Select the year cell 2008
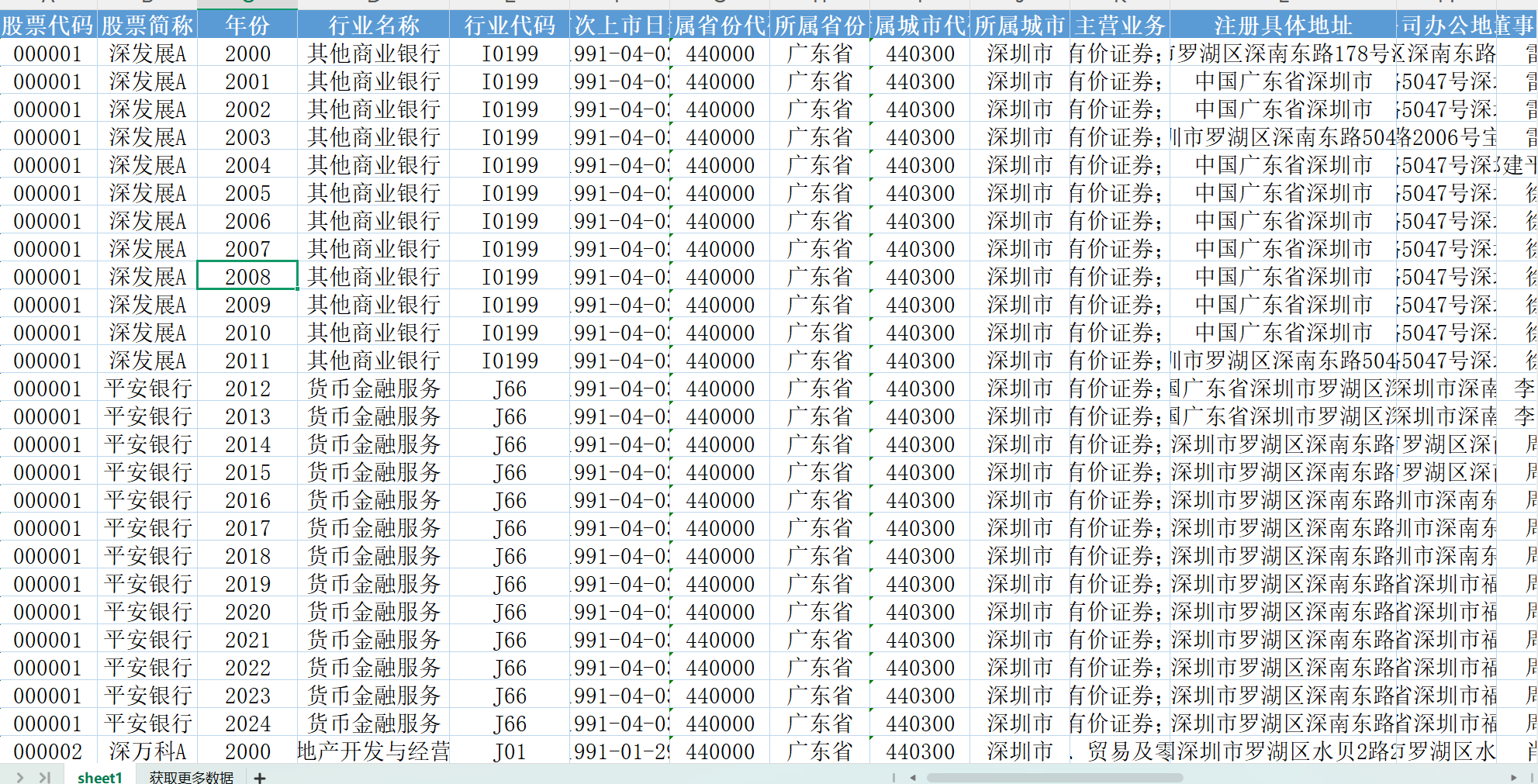The height and width of the screenshot is (784, 1538). (247, 277)
